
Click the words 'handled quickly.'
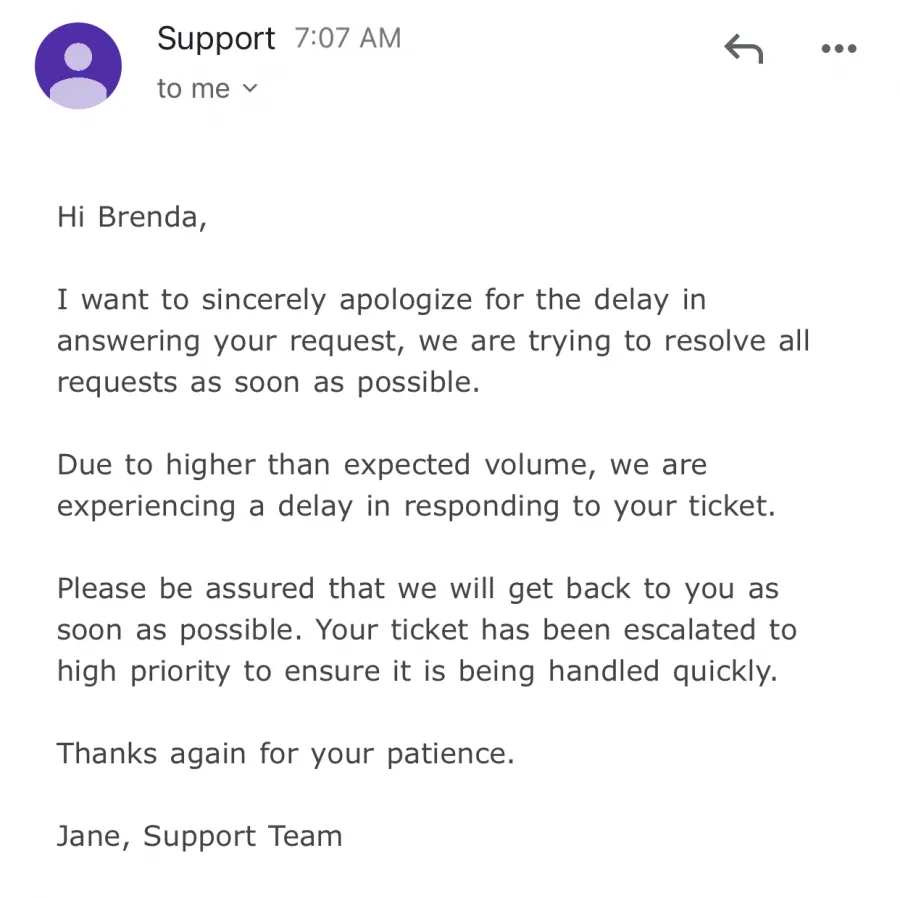point(663,671)
